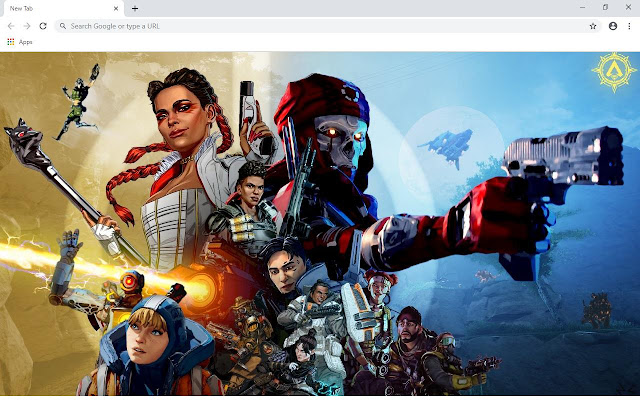This screenshot has width=640, height=400.
Task: Focus the Search Google or type a URL field
Action: [x=328, y=26]
